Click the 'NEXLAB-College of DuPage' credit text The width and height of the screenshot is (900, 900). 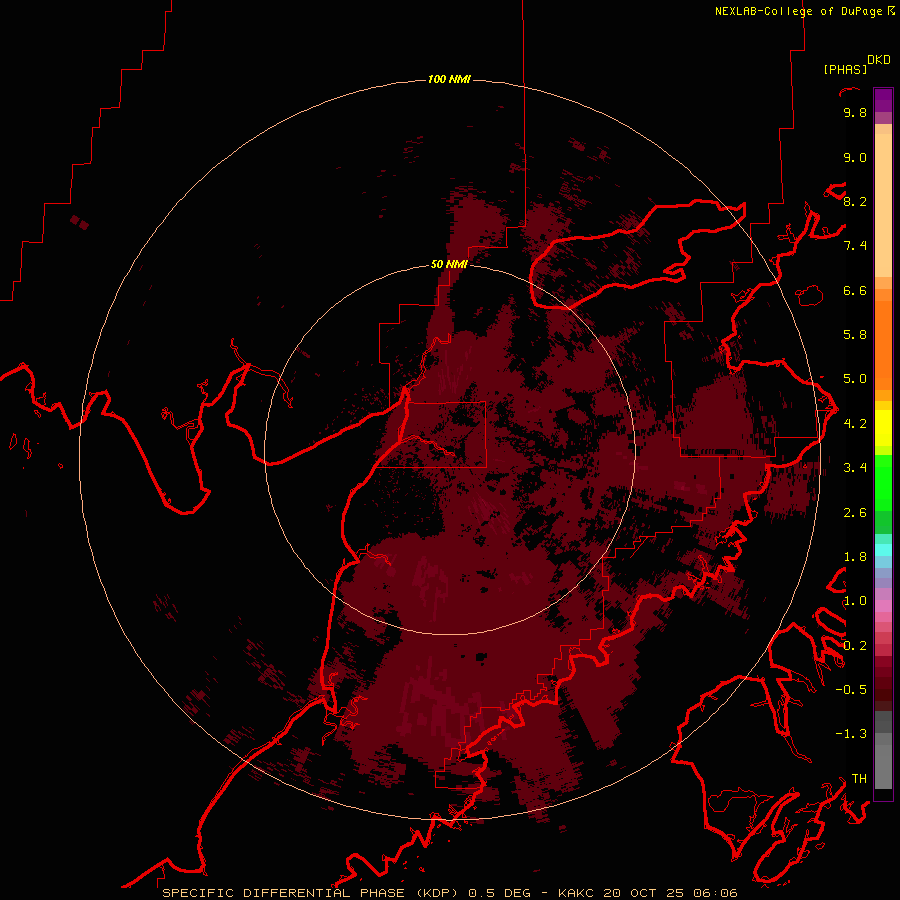(x=800, y=11)
